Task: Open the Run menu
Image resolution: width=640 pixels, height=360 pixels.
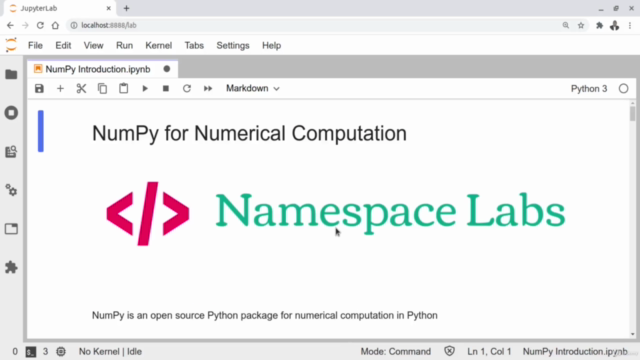Action: click(124, 45)
